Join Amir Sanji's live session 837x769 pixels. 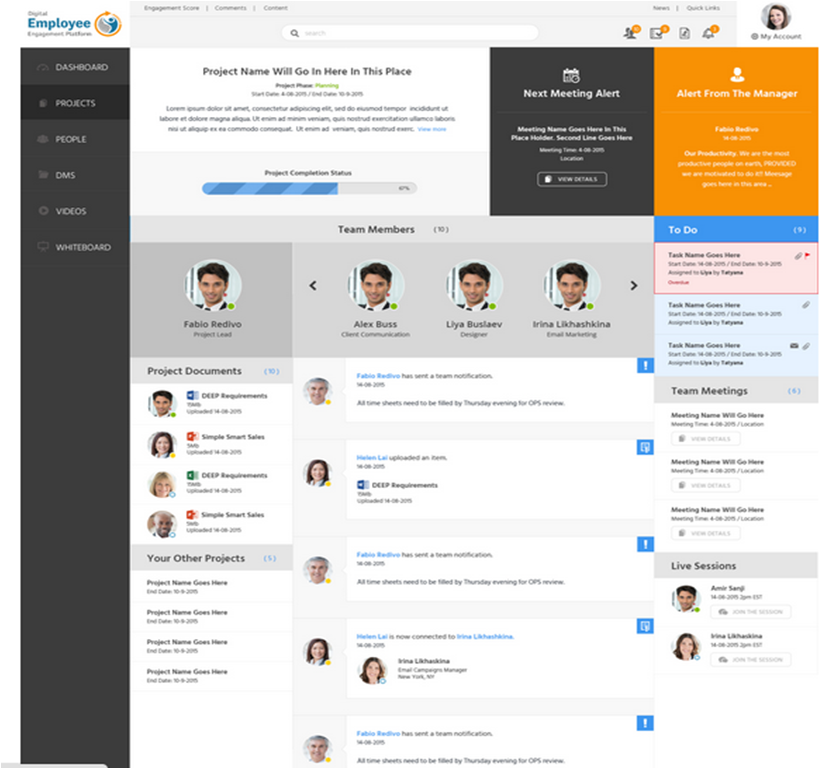pos(750,613)
